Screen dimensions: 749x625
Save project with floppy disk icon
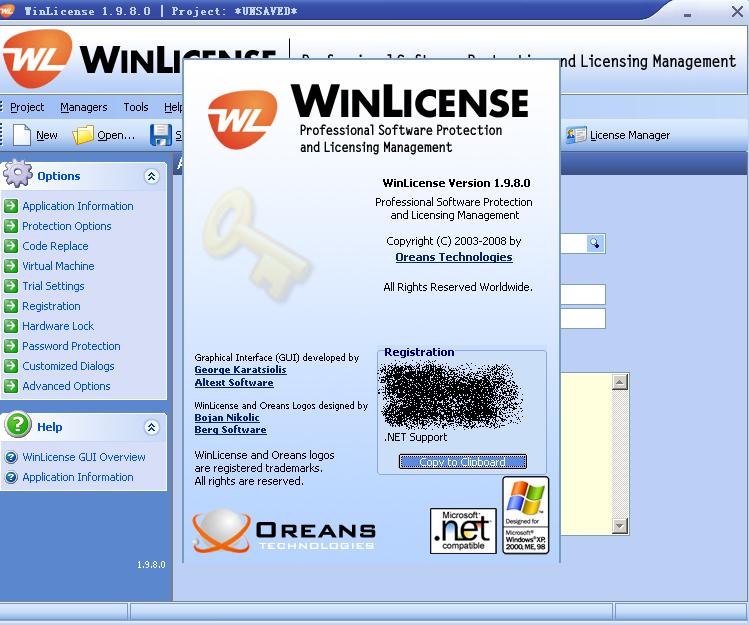[x=160, y=135]
